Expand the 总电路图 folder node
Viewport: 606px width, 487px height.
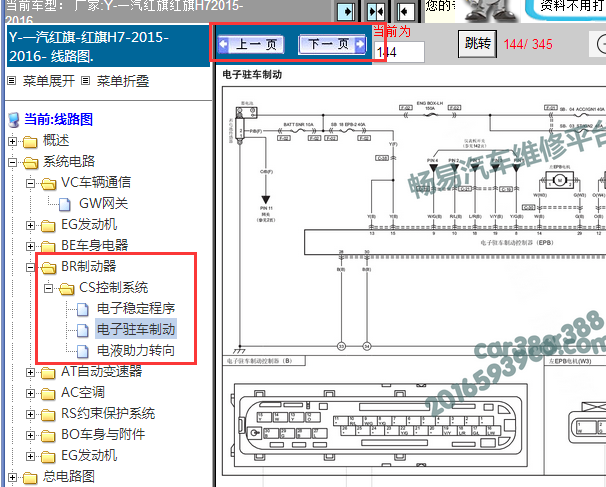tap(12, 477)
